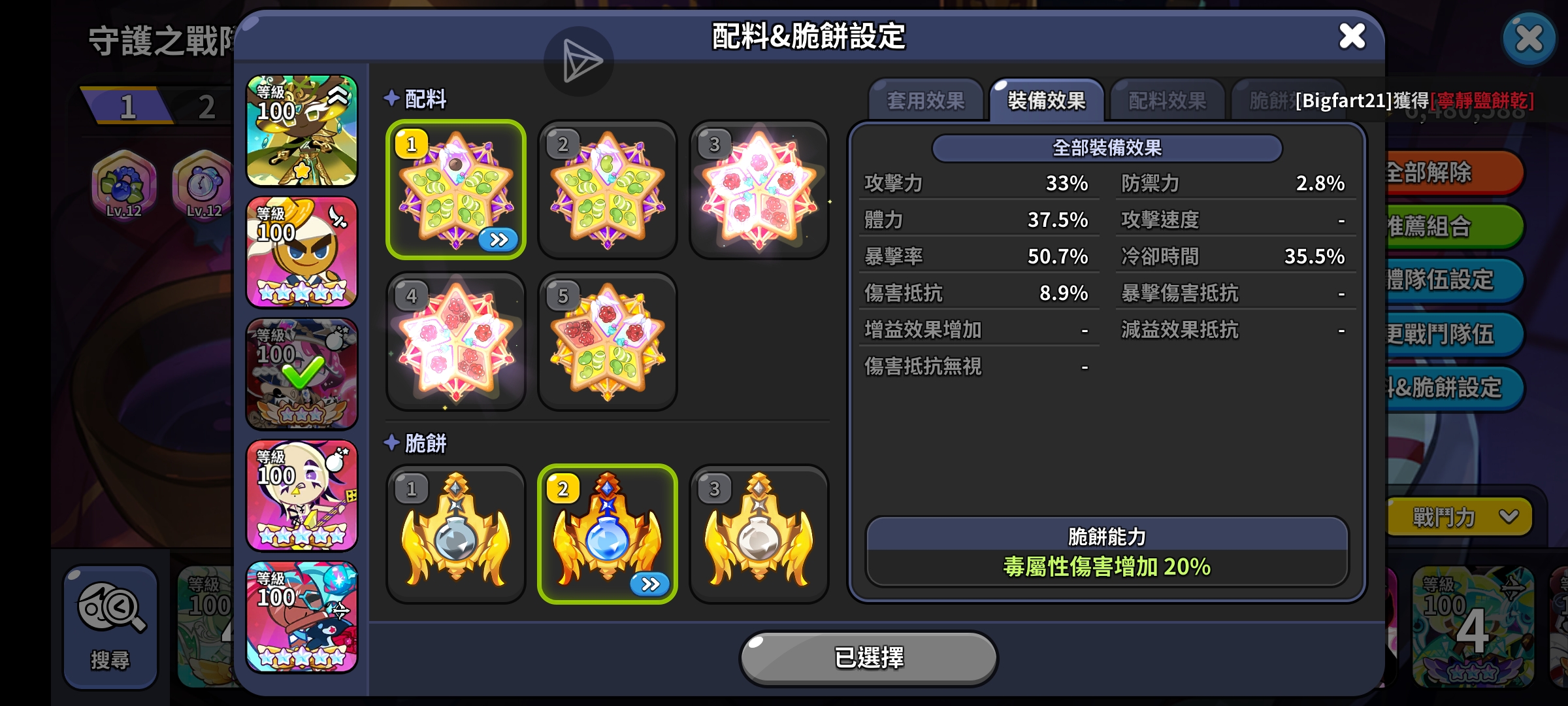
Task: Close the 配料&脆餅設定 dialog
Action: click(x=1352, y=37)
